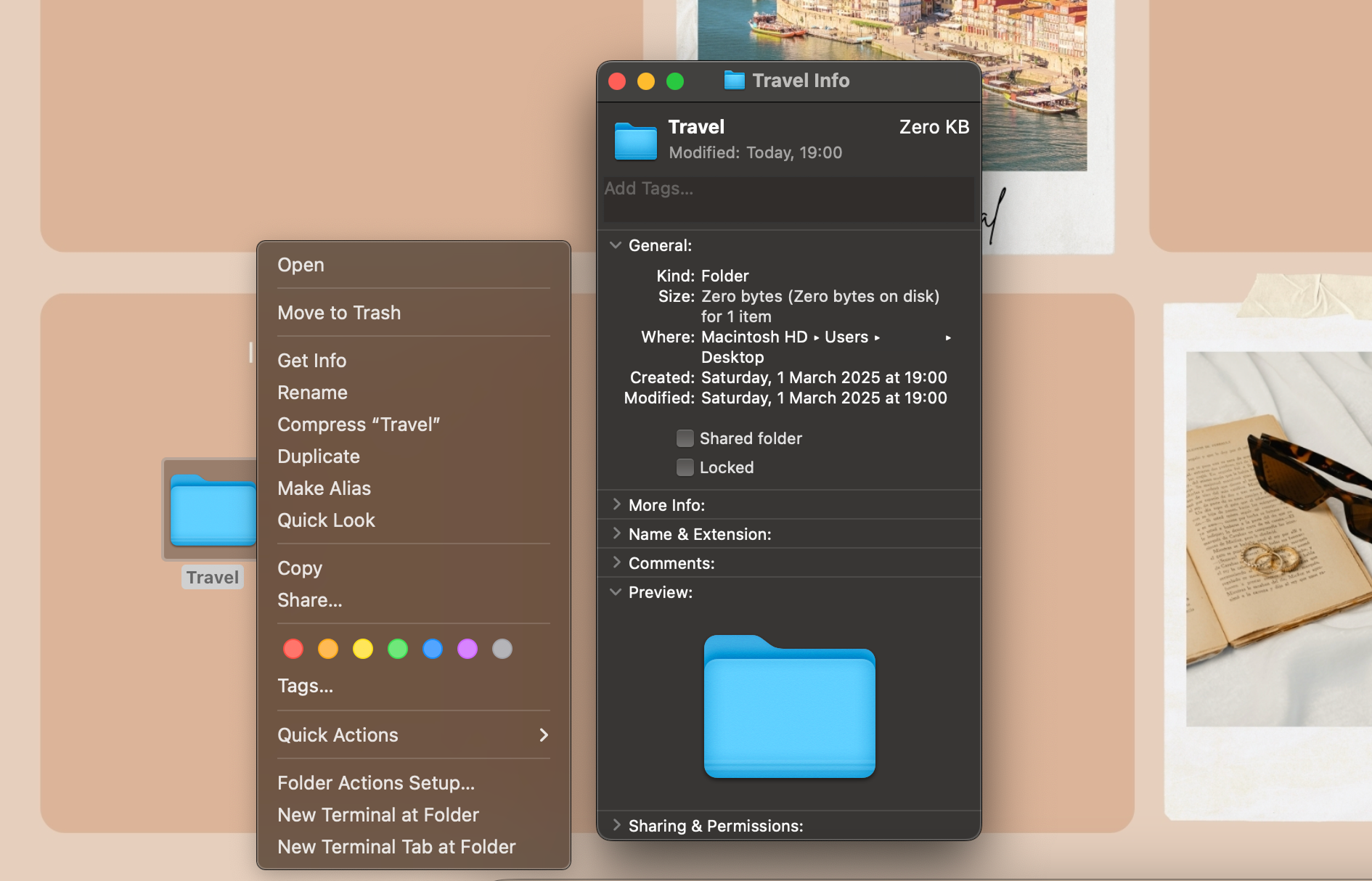Image resolution: width=1372 pixels, height=881 pixels.
Task: Select Duplicate in the context menu
Action: [x=319, y=456]
